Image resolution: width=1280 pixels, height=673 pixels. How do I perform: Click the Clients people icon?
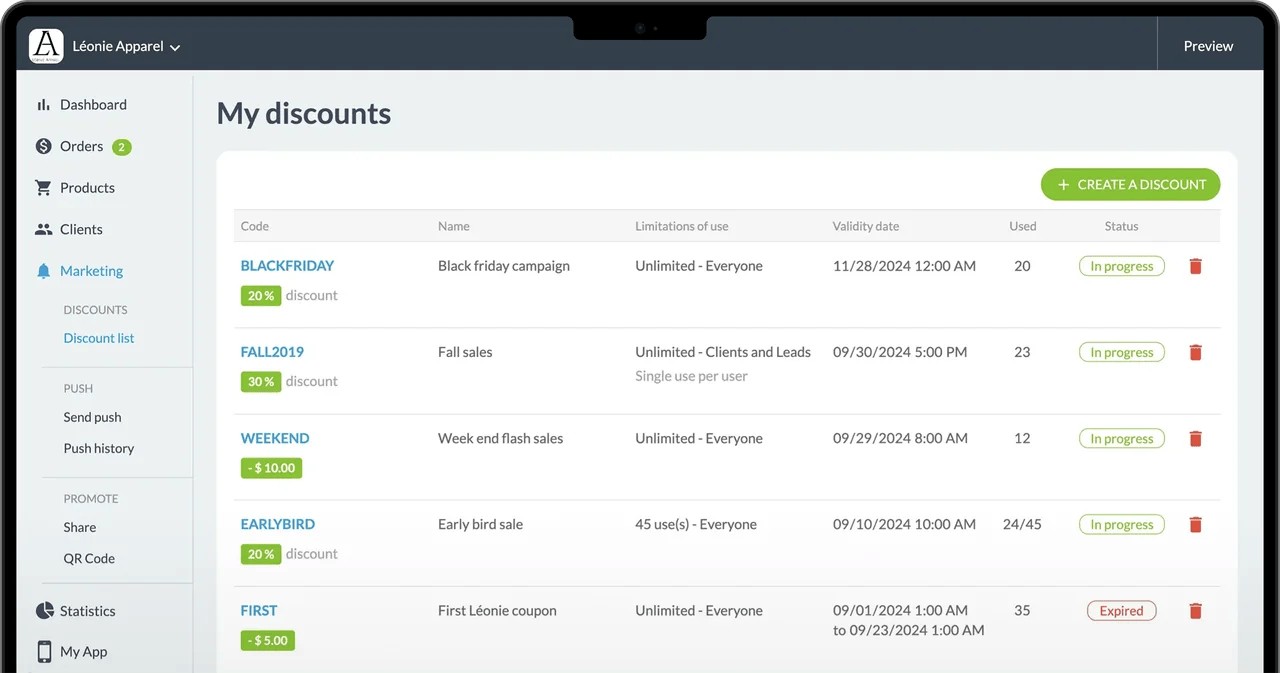43,230
